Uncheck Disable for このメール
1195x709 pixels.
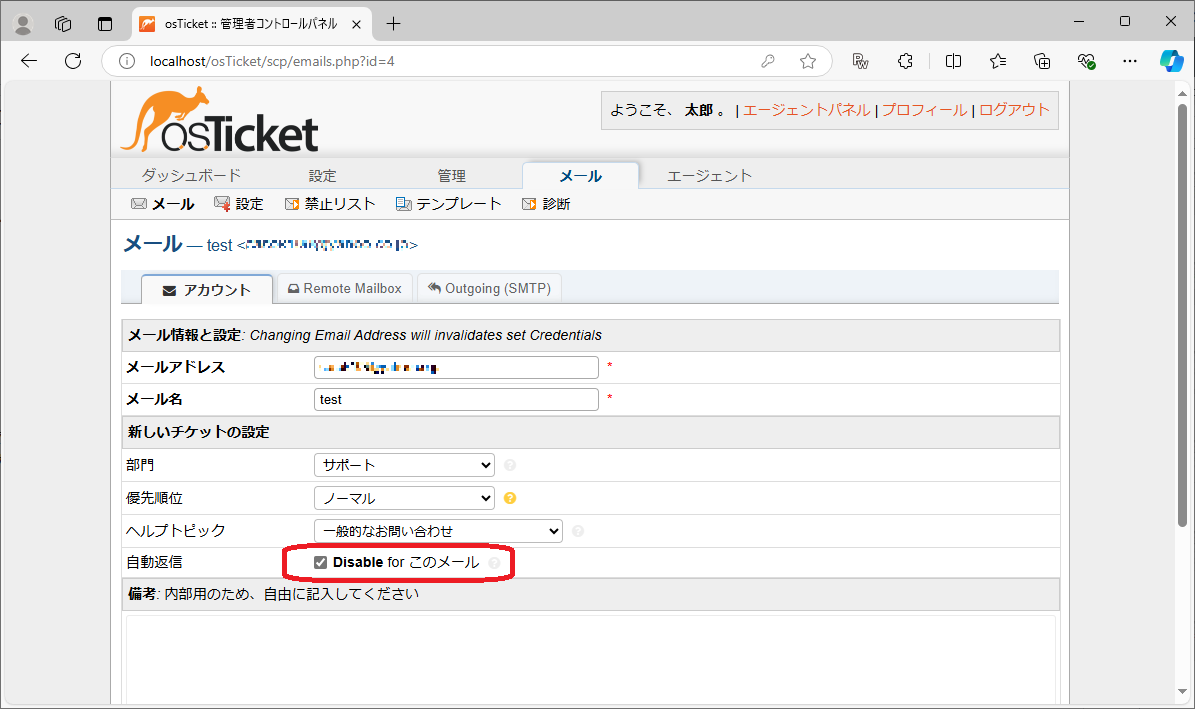(x=320, y=561)
